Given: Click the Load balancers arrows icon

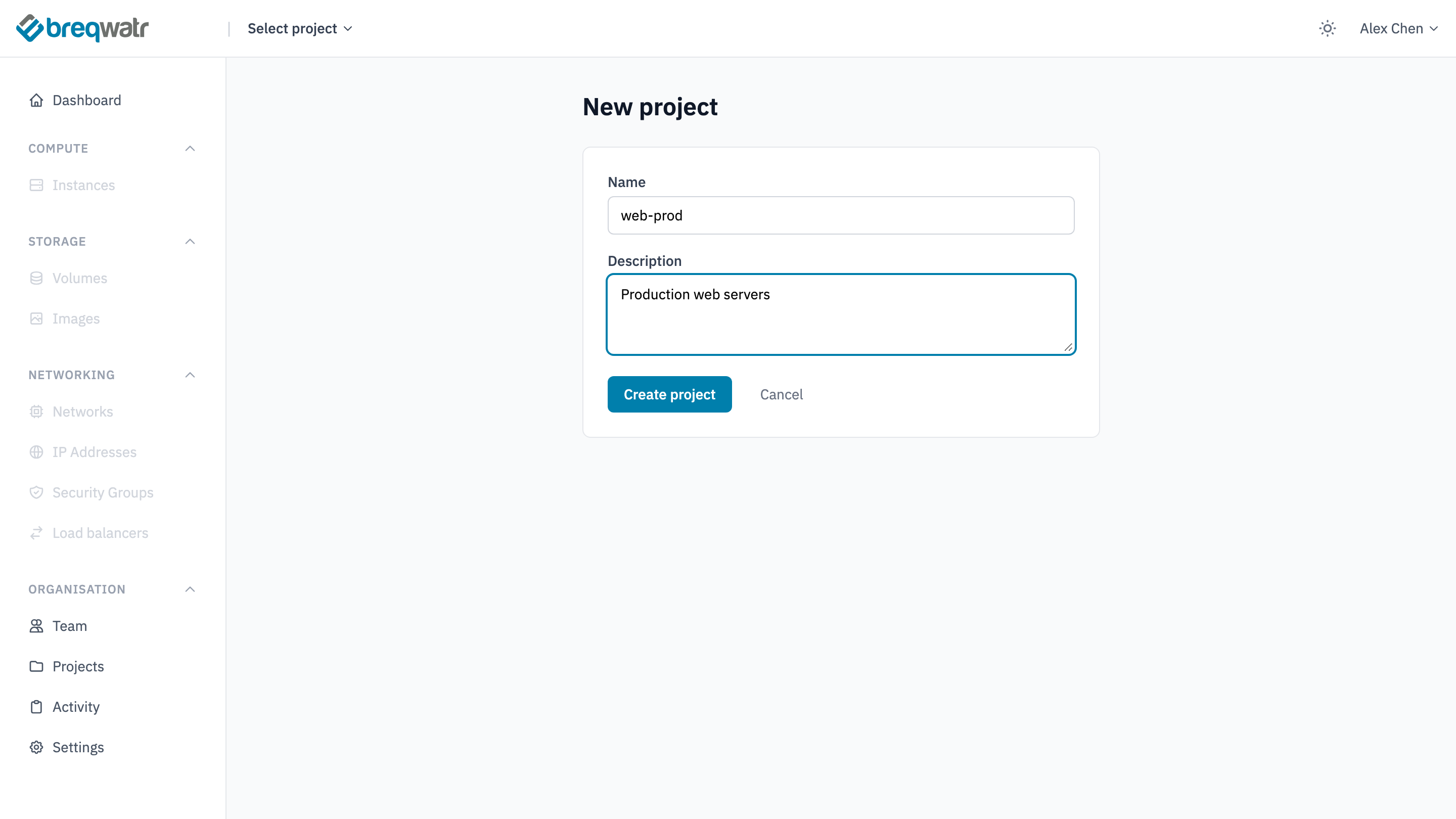Looking at the screenshot, I should click(x=36, y=533).
